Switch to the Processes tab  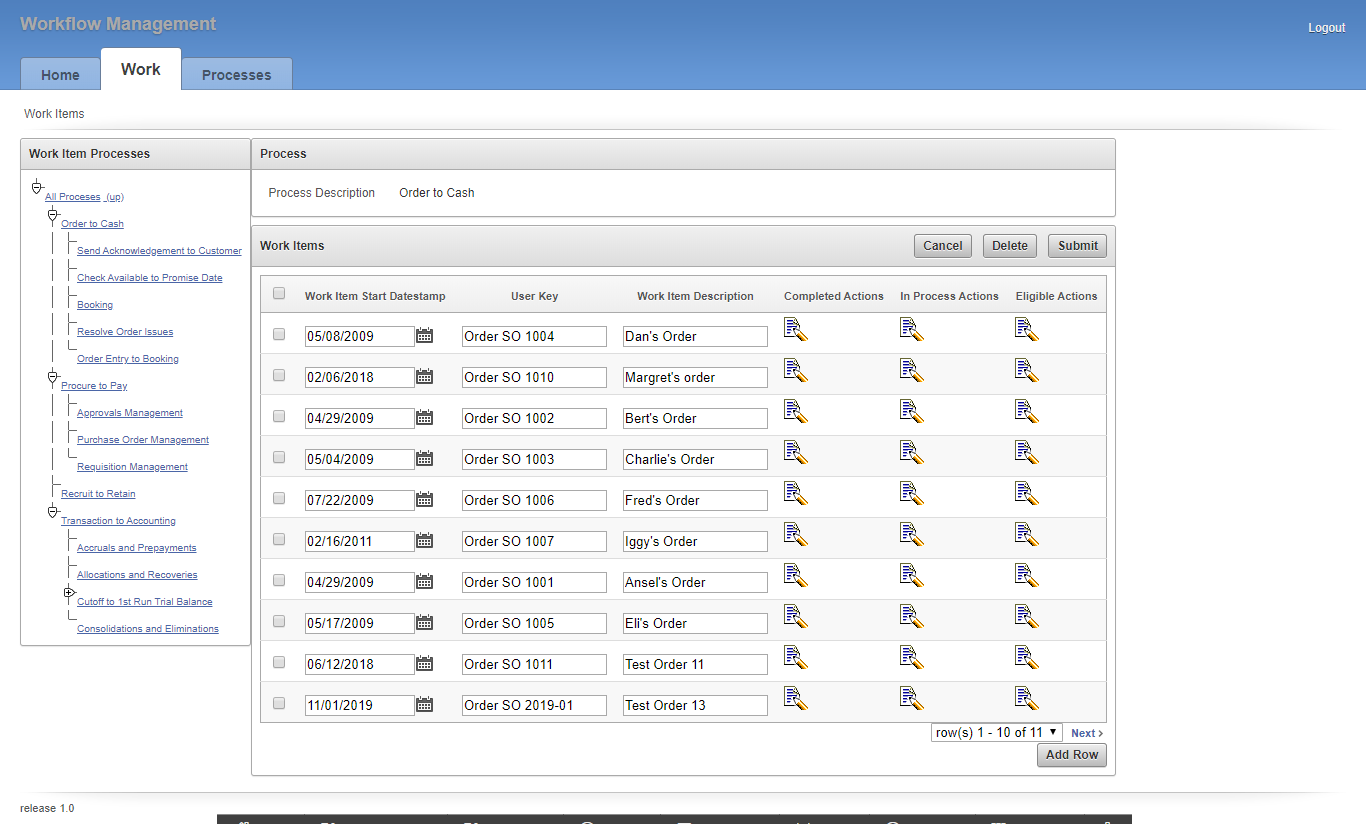(236, 75)
